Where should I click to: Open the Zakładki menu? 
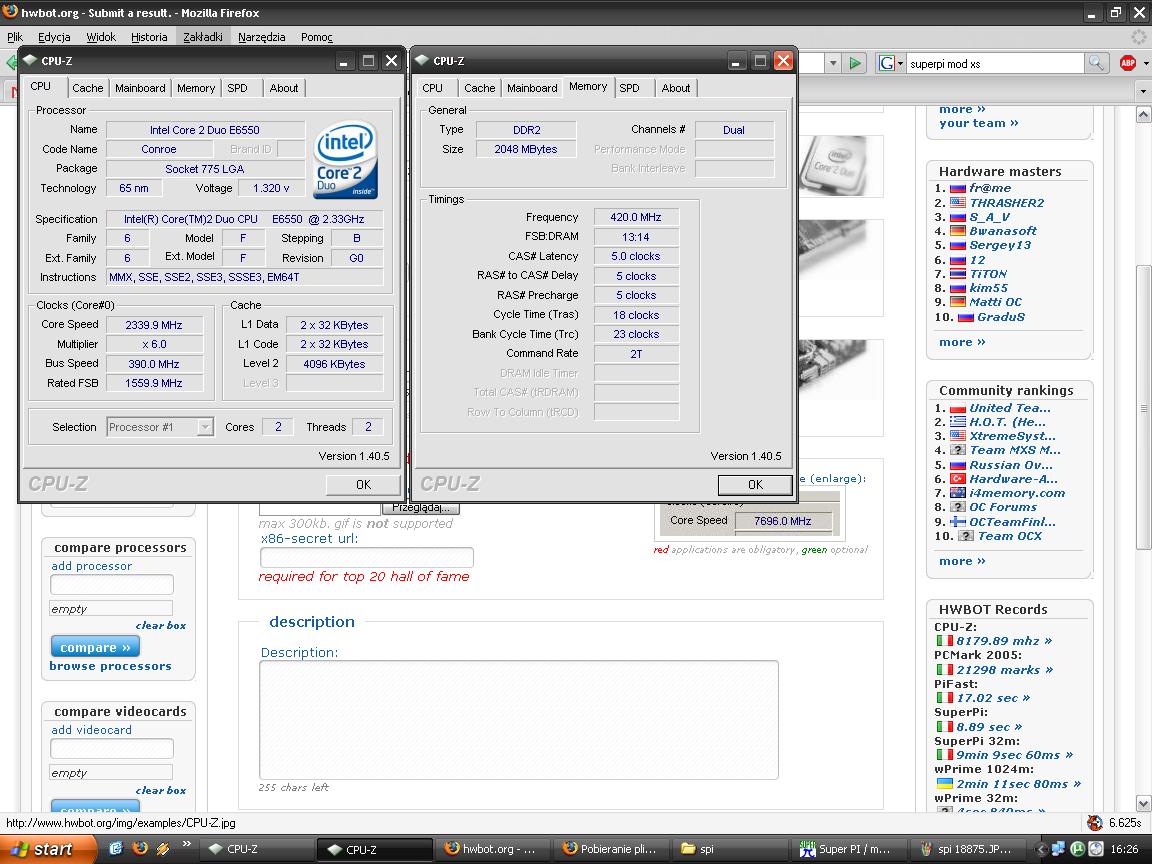(x=203, y=37)
